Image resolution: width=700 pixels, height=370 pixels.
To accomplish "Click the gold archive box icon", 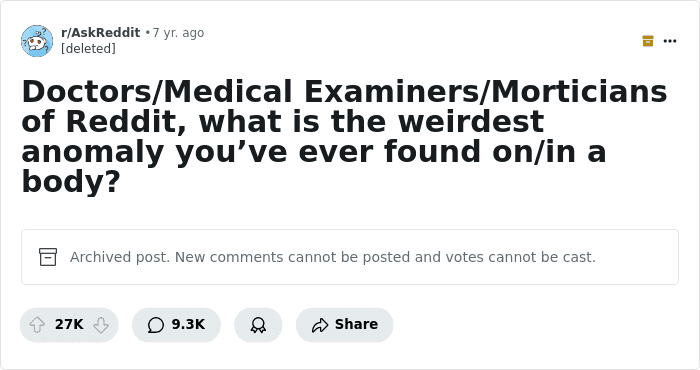I will click(648, 41).
